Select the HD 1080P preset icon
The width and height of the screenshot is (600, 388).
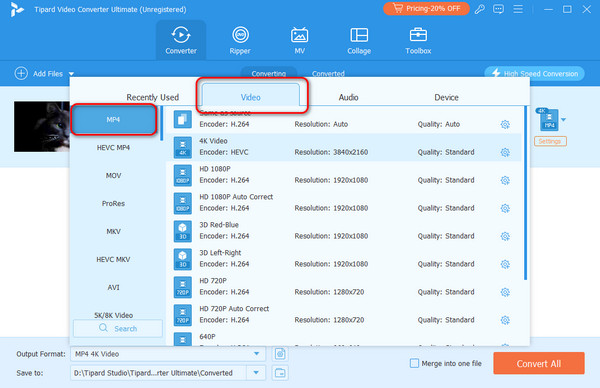(x=183, y=175)
